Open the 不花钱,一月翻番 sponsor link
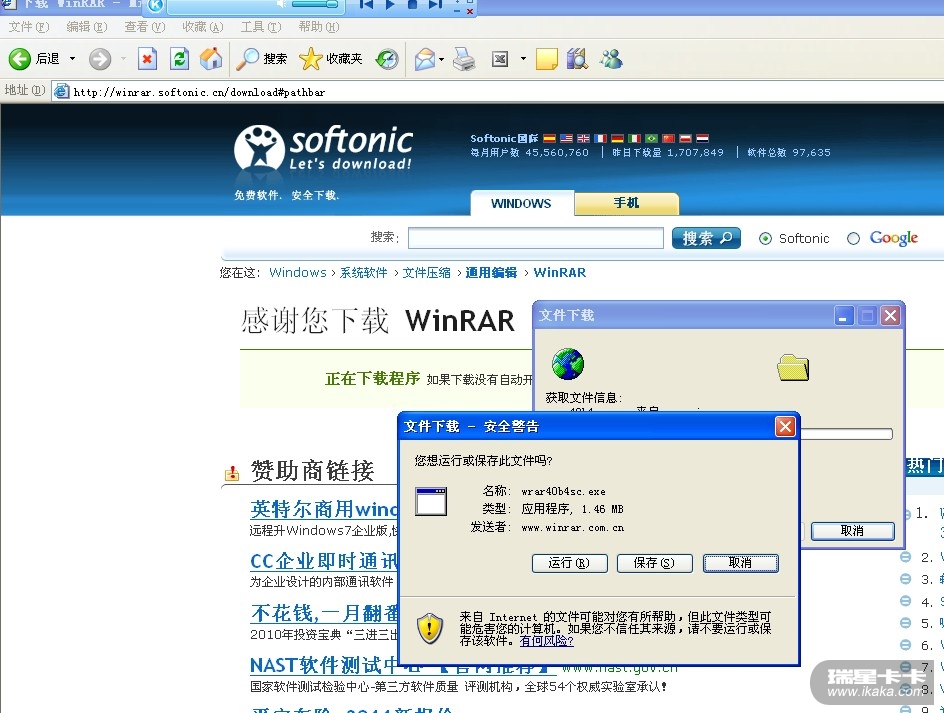Viewport: 944px width, 713px height. pyautogui.click(x=324, y=614)
